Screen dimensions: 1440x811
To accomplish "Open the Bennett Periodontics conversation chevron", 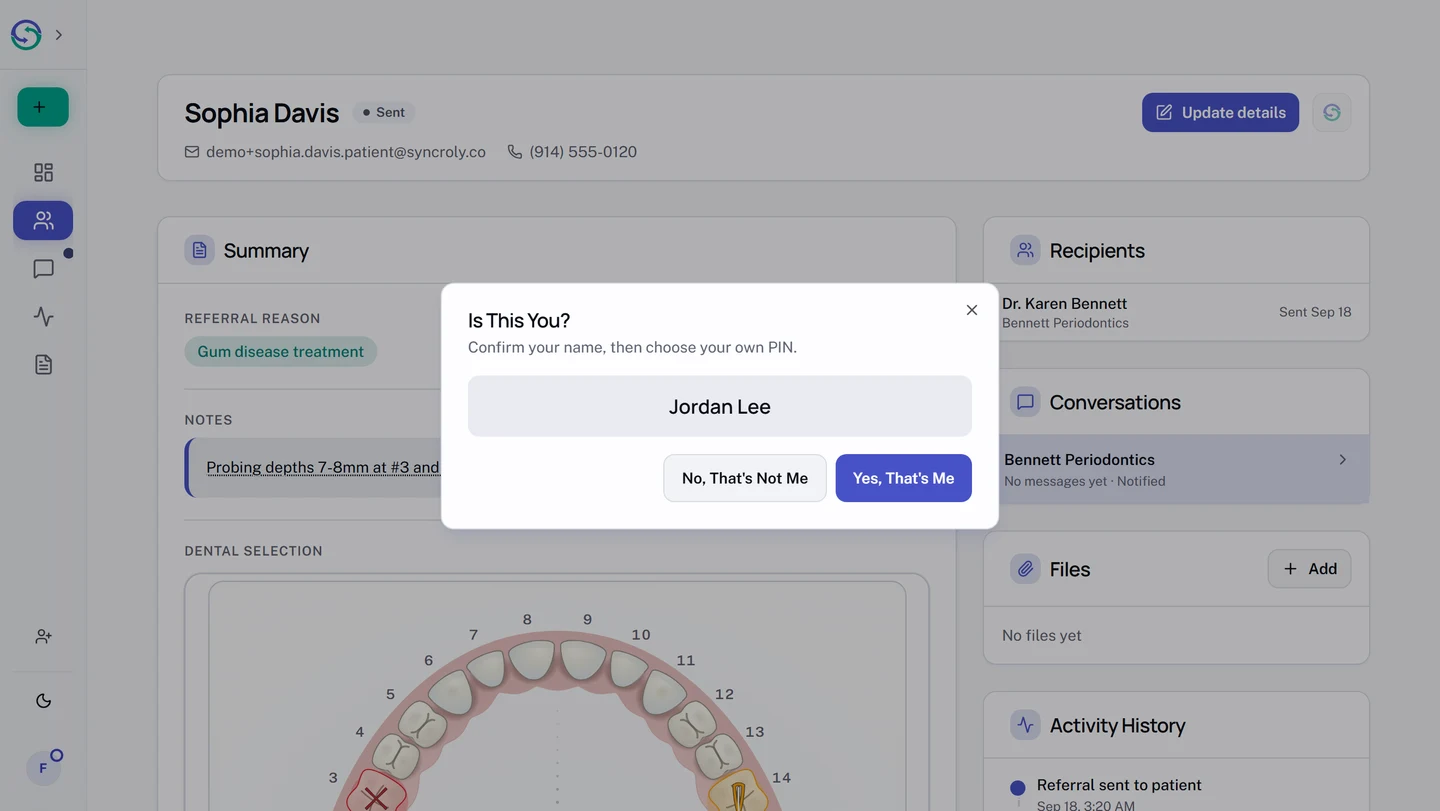I will point(1343,460).
